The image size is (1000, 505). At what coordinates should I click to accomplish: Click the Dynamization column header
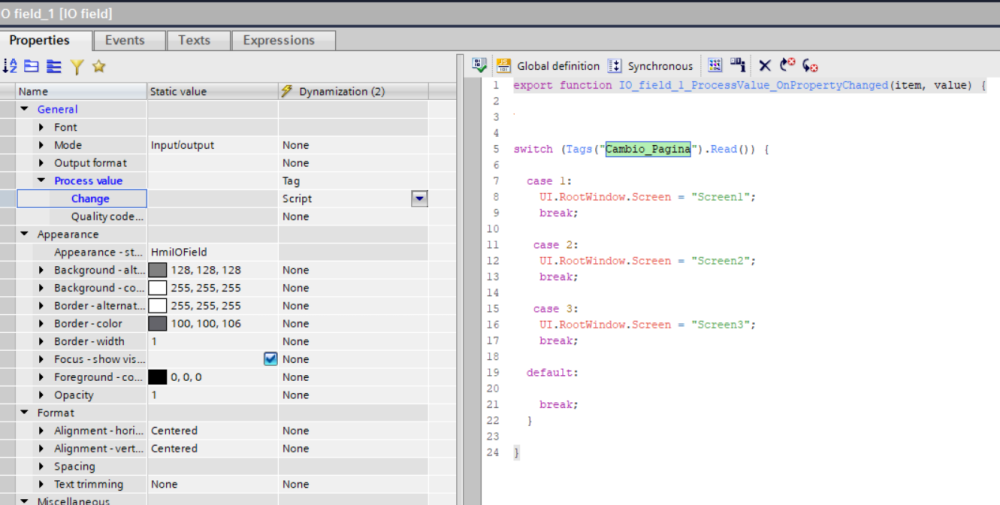(342, 91)
